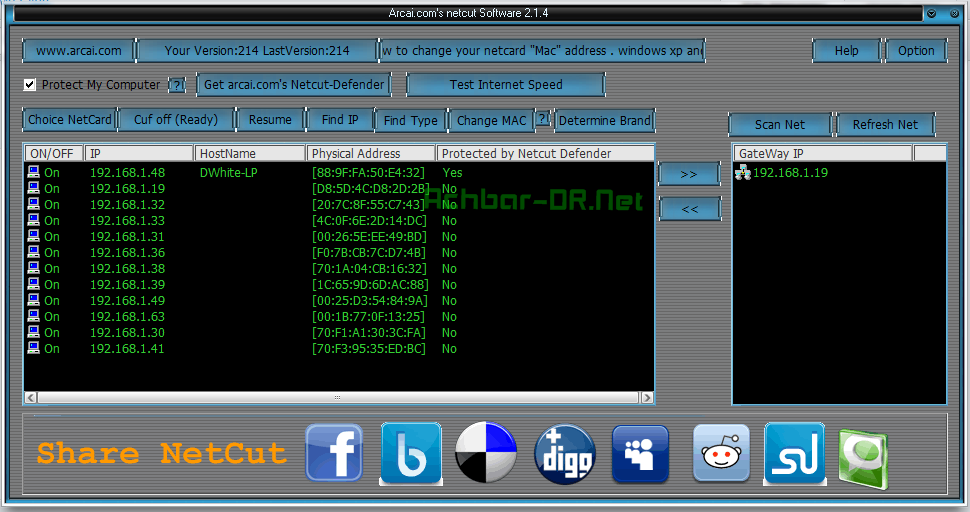
Task: Toggle Protect My Computer checkbox
Action: [x=30, y=85]
